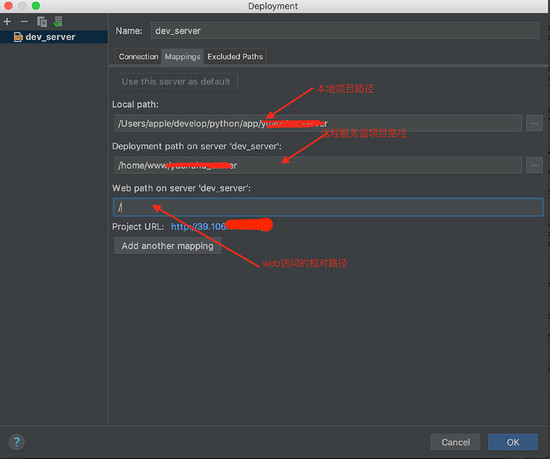Remove selected server with minus icon
The height and width of the screenshot is (459, 550).
(x=24, y=22)
